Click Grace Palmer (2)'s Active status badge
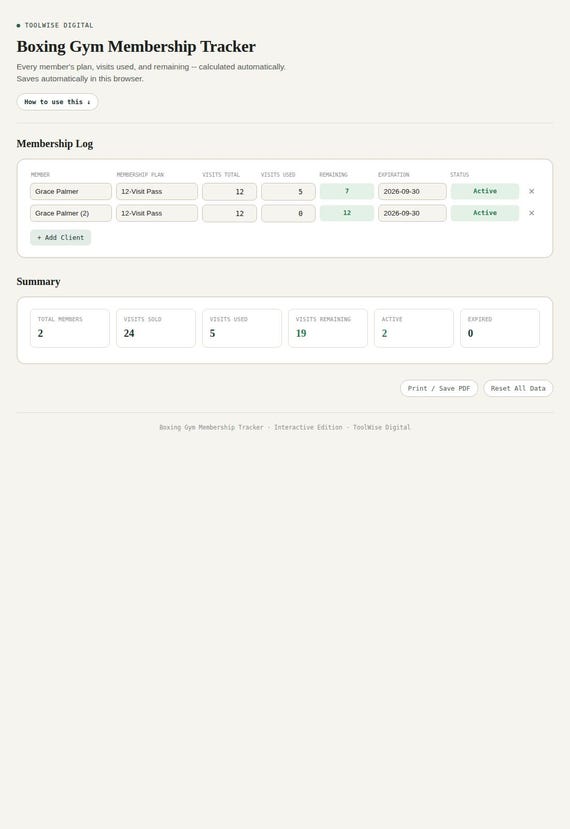The width and height of the screenshot is (570, 829). 485,213
